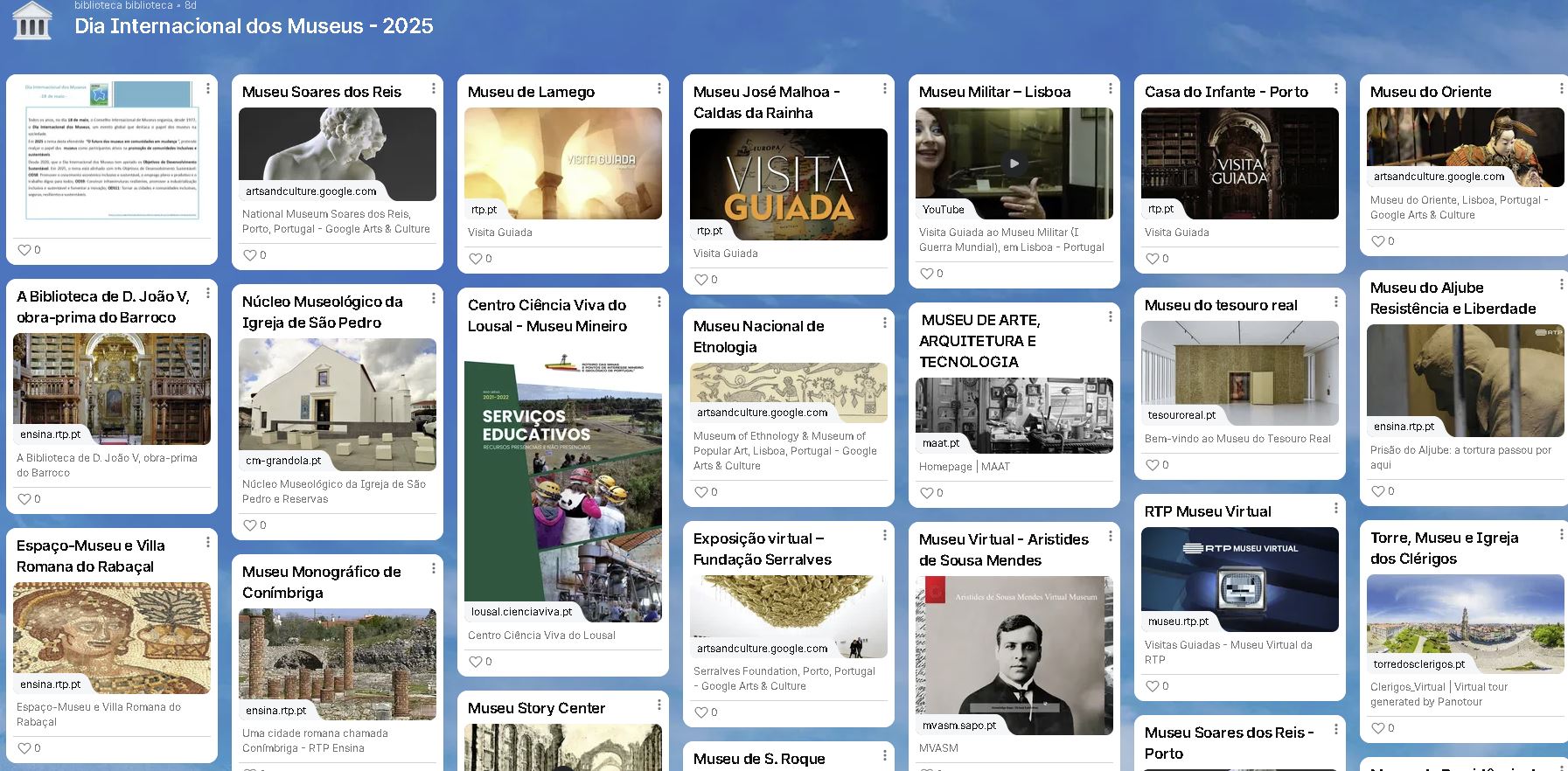The width and height of the screenshot is (1568, 771).
Task: Open the three-dot menu on Museu de Lamego card
Action: (659, 88)
